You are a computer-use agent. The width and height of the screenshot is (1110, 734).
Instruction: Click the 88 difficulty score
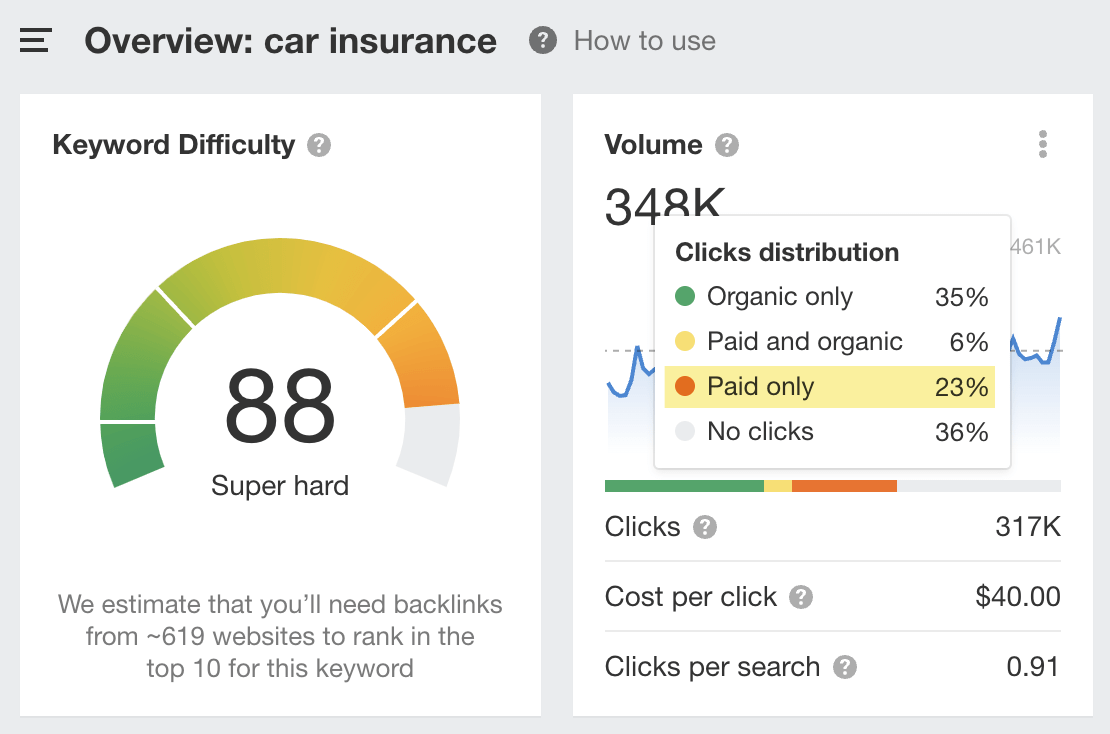[x=280, y=405]
